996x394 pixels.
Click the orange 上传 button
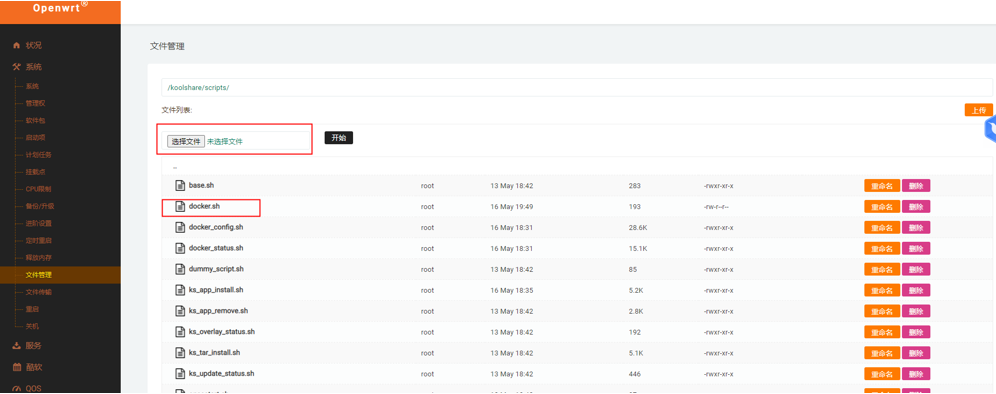[x=978, y=110]
